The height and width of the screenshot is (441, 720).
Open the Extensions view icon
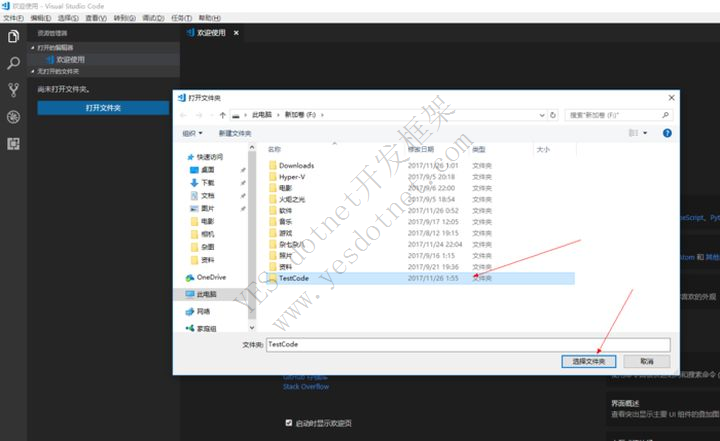tap(13, 144)
